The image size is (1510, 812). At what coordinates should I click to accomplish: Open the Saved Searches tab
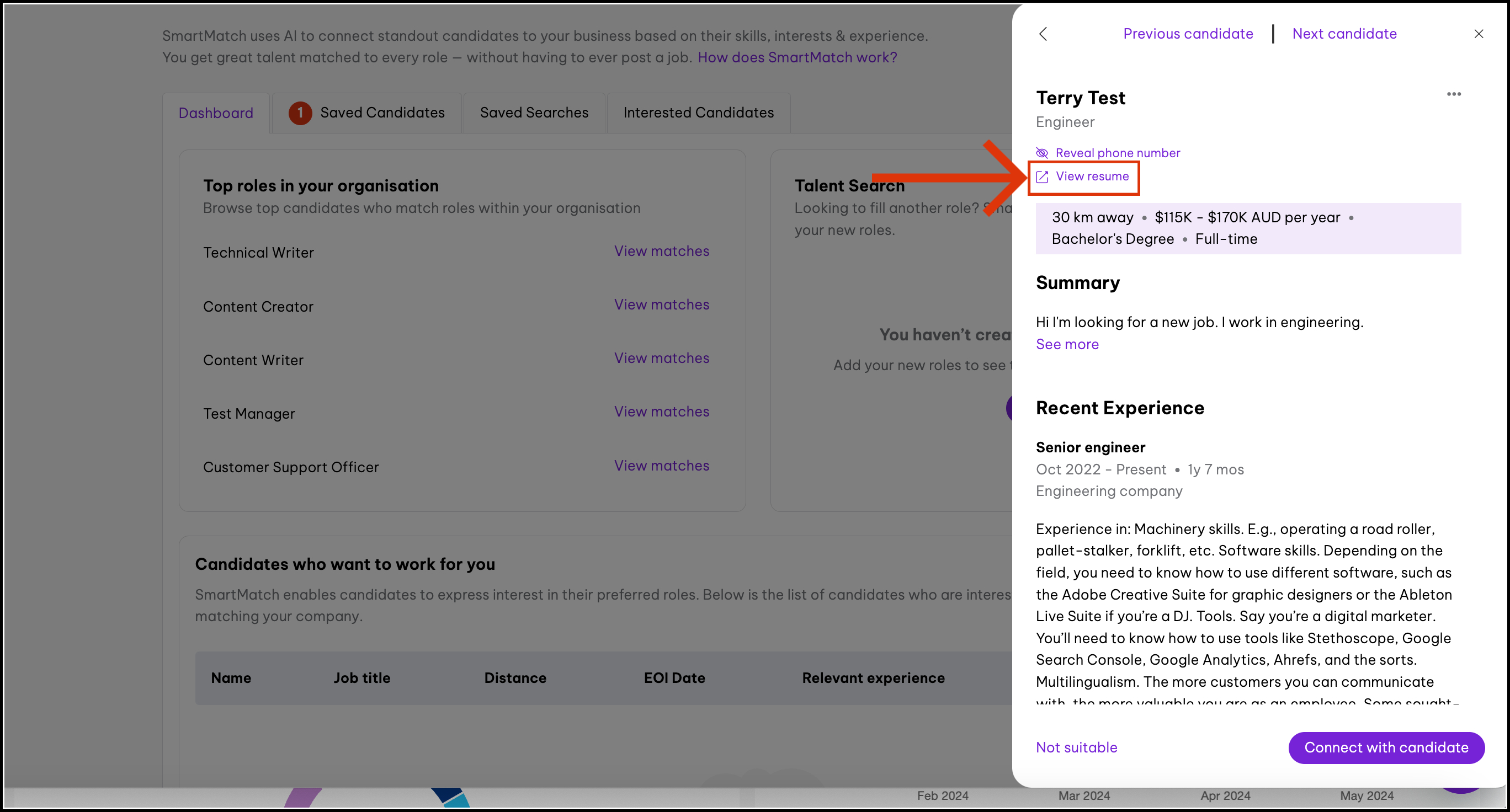pyautogui.click(x=534, y=113)
